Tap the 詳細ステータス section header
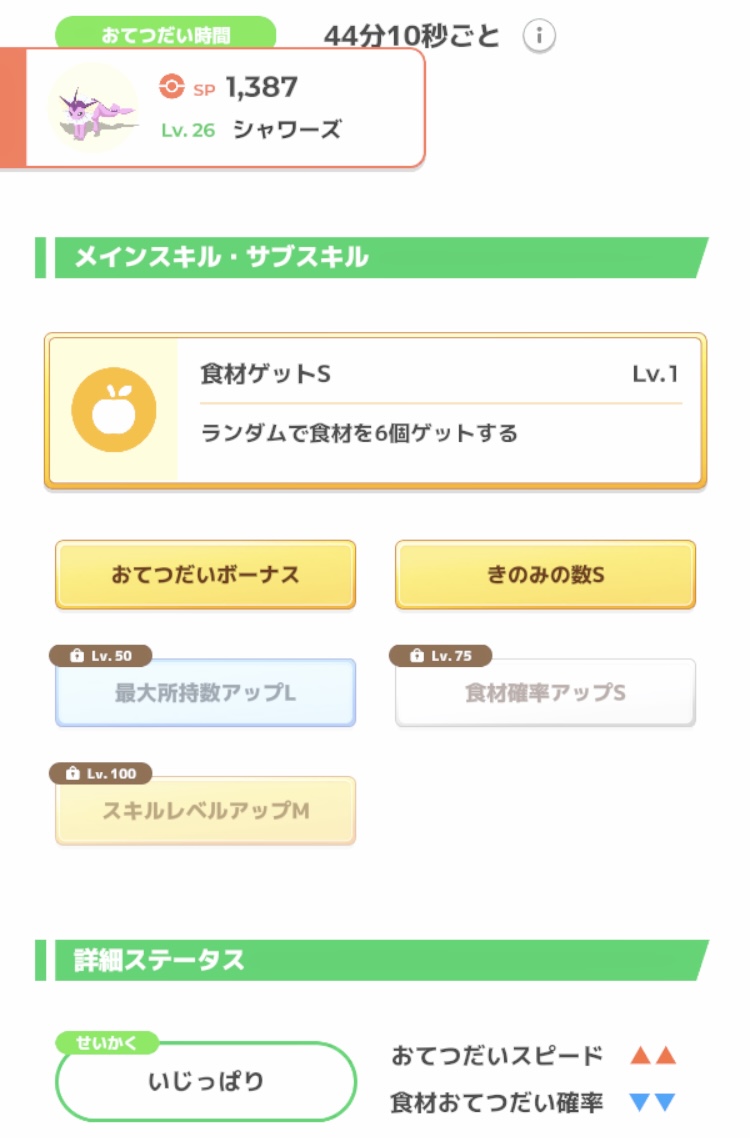 [370, 960]
